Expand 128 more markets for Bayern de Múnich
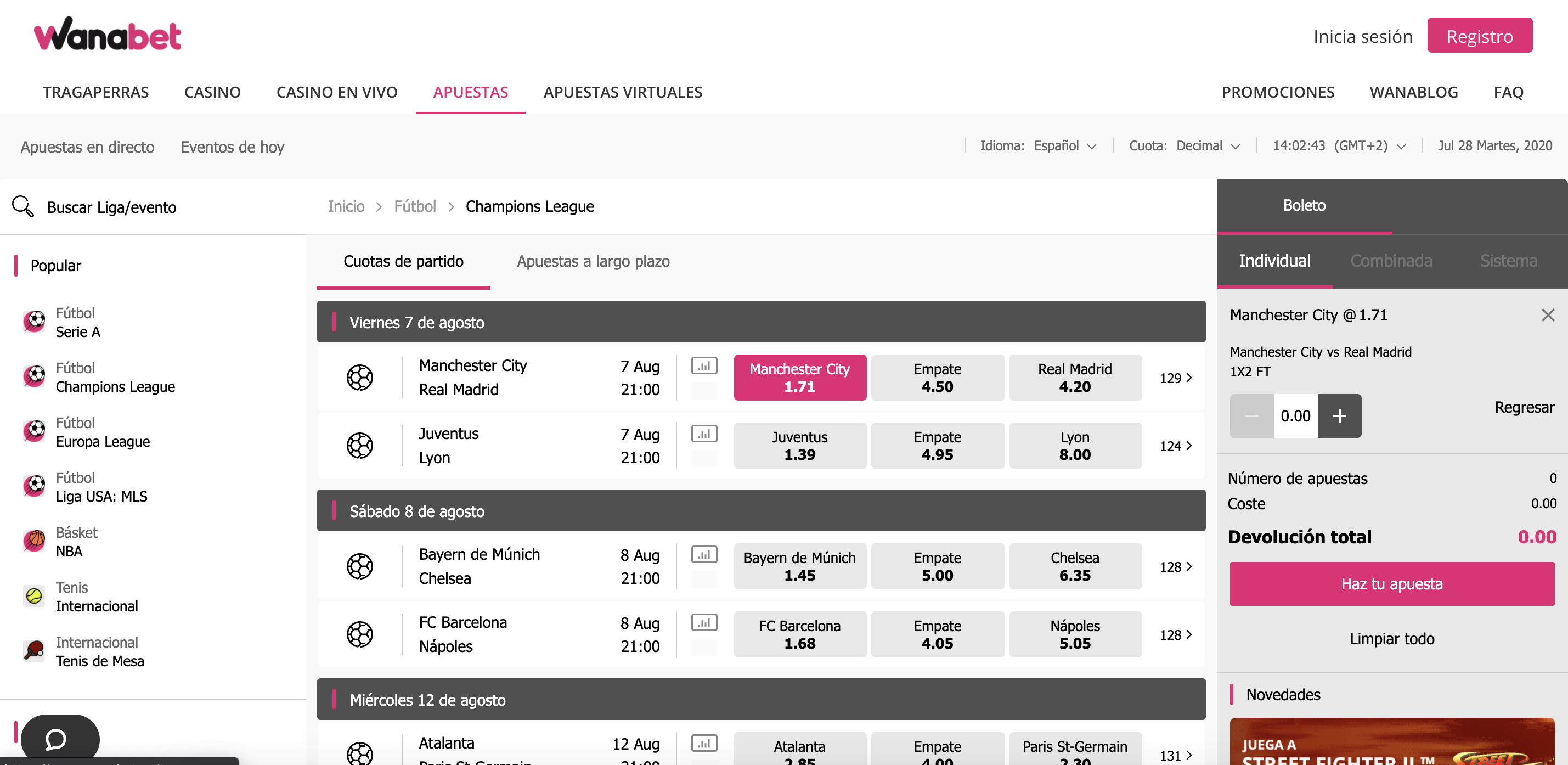This screenshot has height=765, width=1568. [1176, 567]
